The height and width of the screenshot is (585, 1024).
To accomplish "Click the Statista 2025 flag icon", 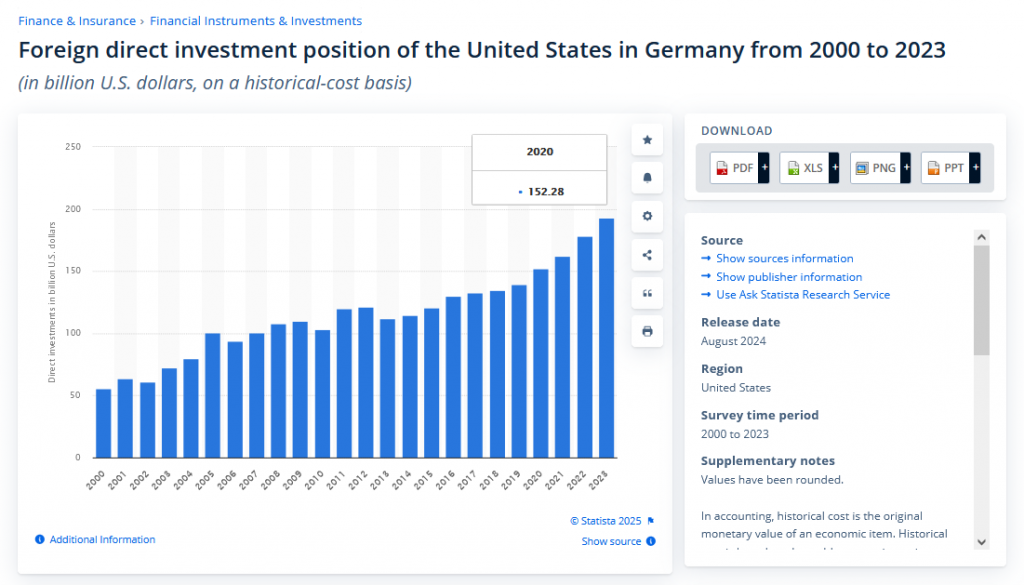I will tap(651, 521).
